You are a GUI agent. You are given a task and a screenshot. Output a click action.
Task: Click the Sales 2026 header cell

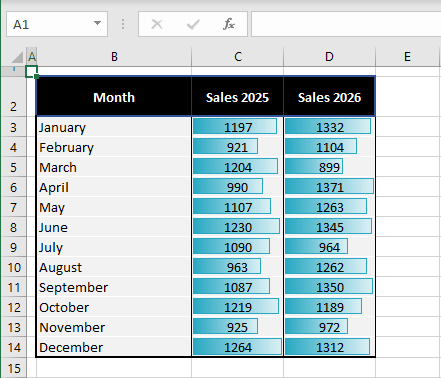329,96
